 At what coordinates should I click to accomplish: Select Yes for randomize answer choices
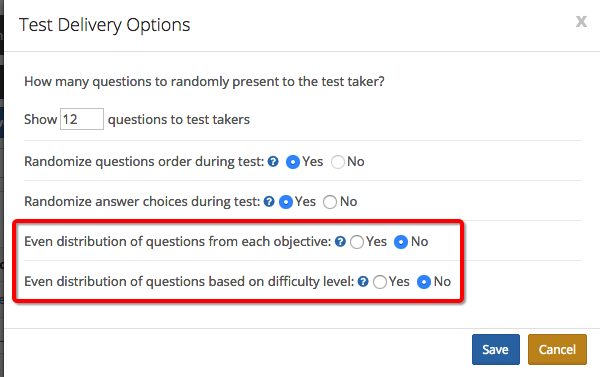coord(286,202)
